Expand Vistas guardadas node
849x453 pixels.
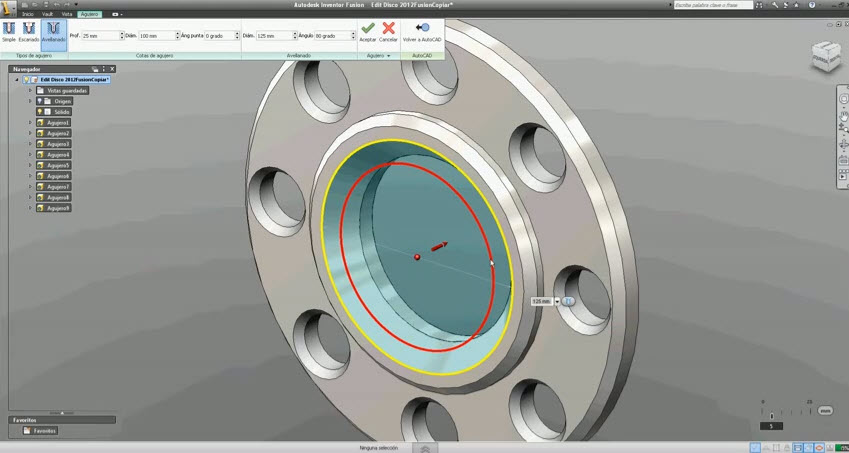[31, 90]
